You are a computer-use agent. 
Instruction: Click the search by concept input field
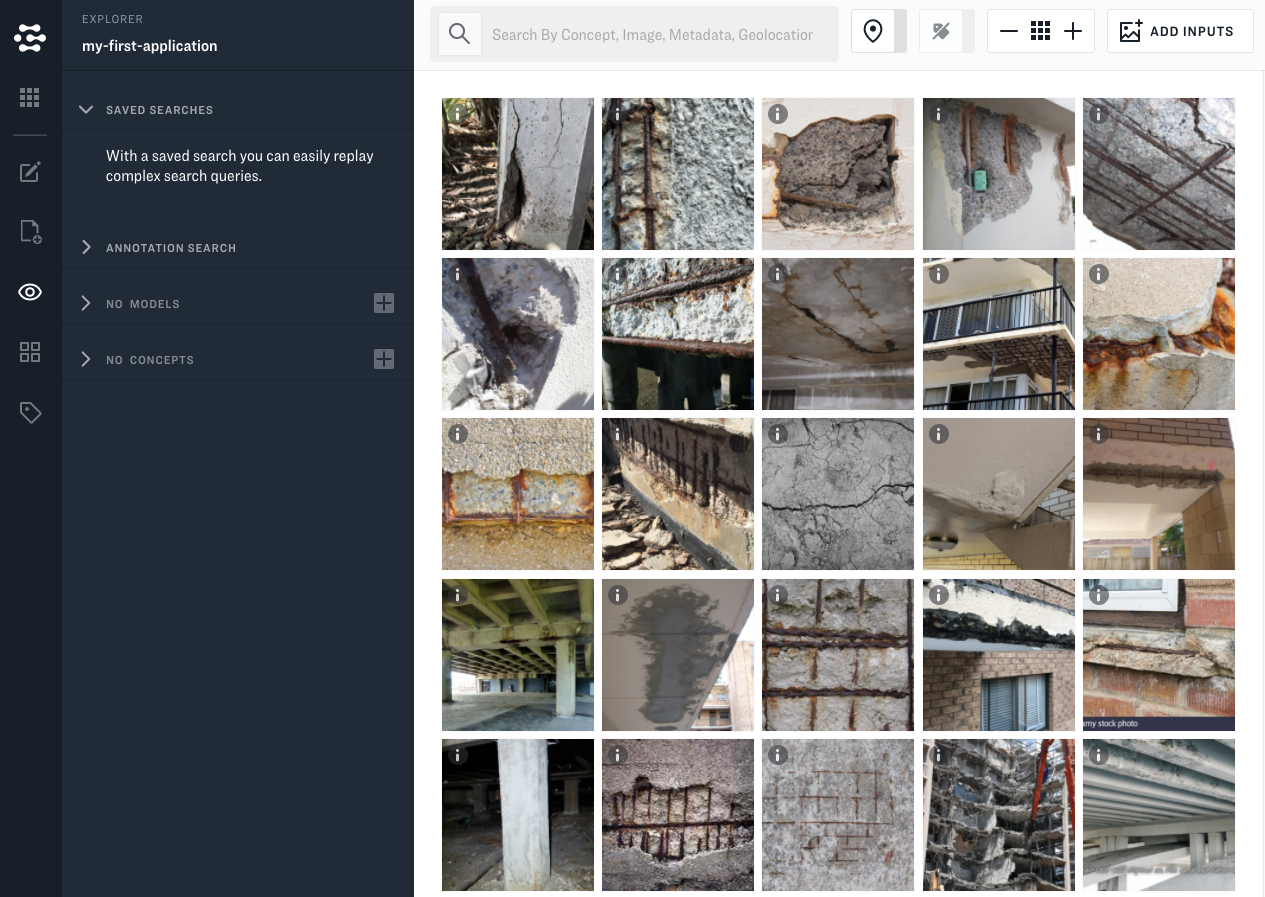click(652, 35)
